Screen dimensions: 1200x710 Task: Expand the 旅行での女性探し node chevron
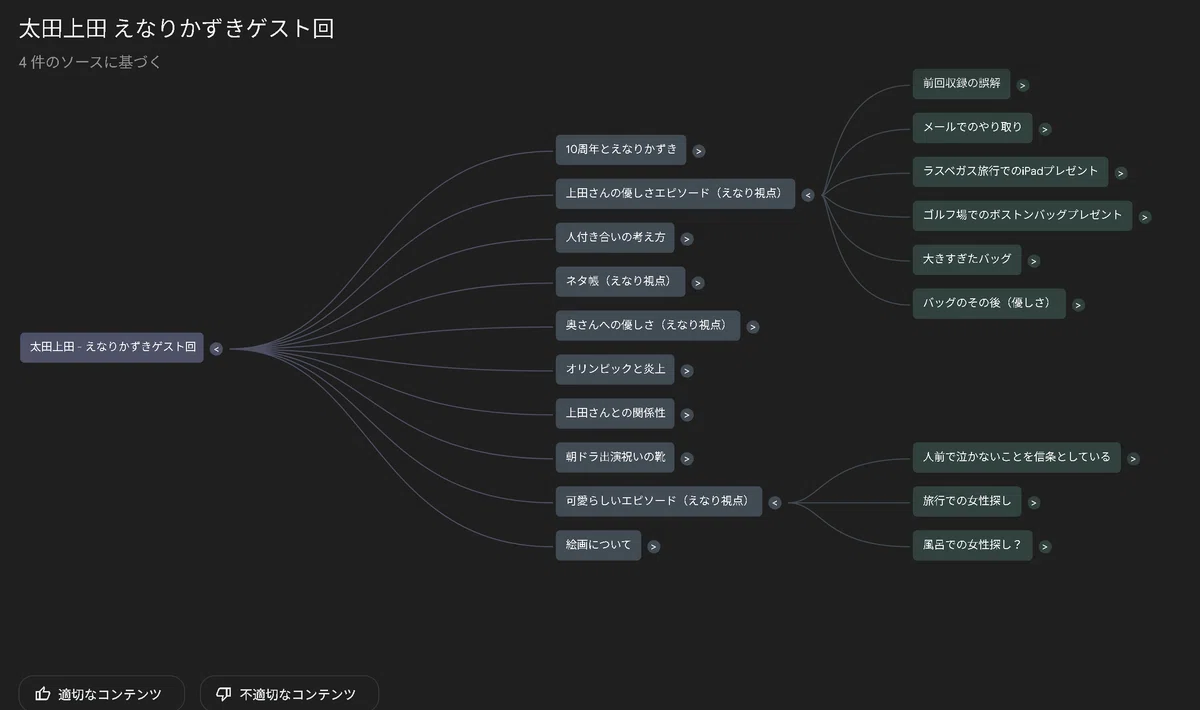(1034, 503)
